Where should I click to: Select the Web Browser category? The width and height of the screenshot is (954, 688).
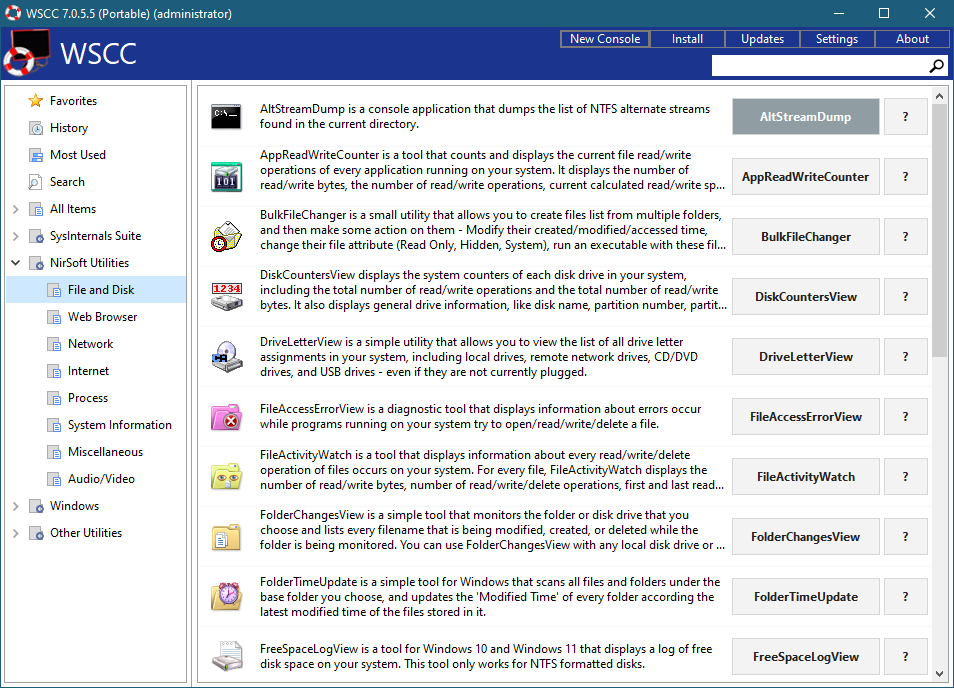(x=102, y=317)
